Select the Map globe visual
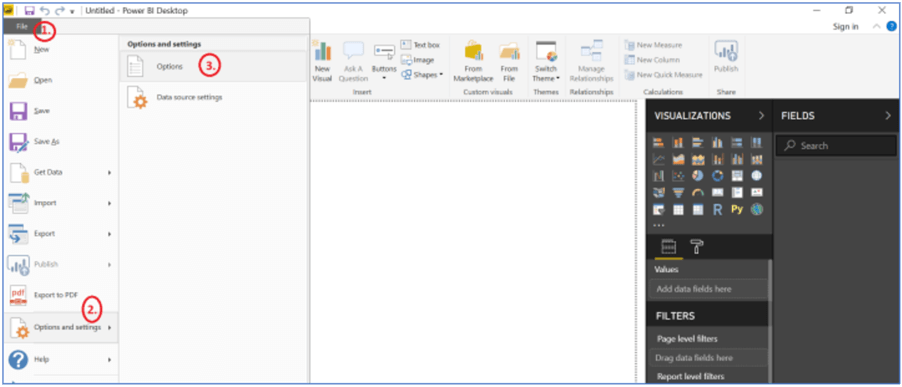Image resolution: width=902 pixels, height=387 pixels. 757,176
